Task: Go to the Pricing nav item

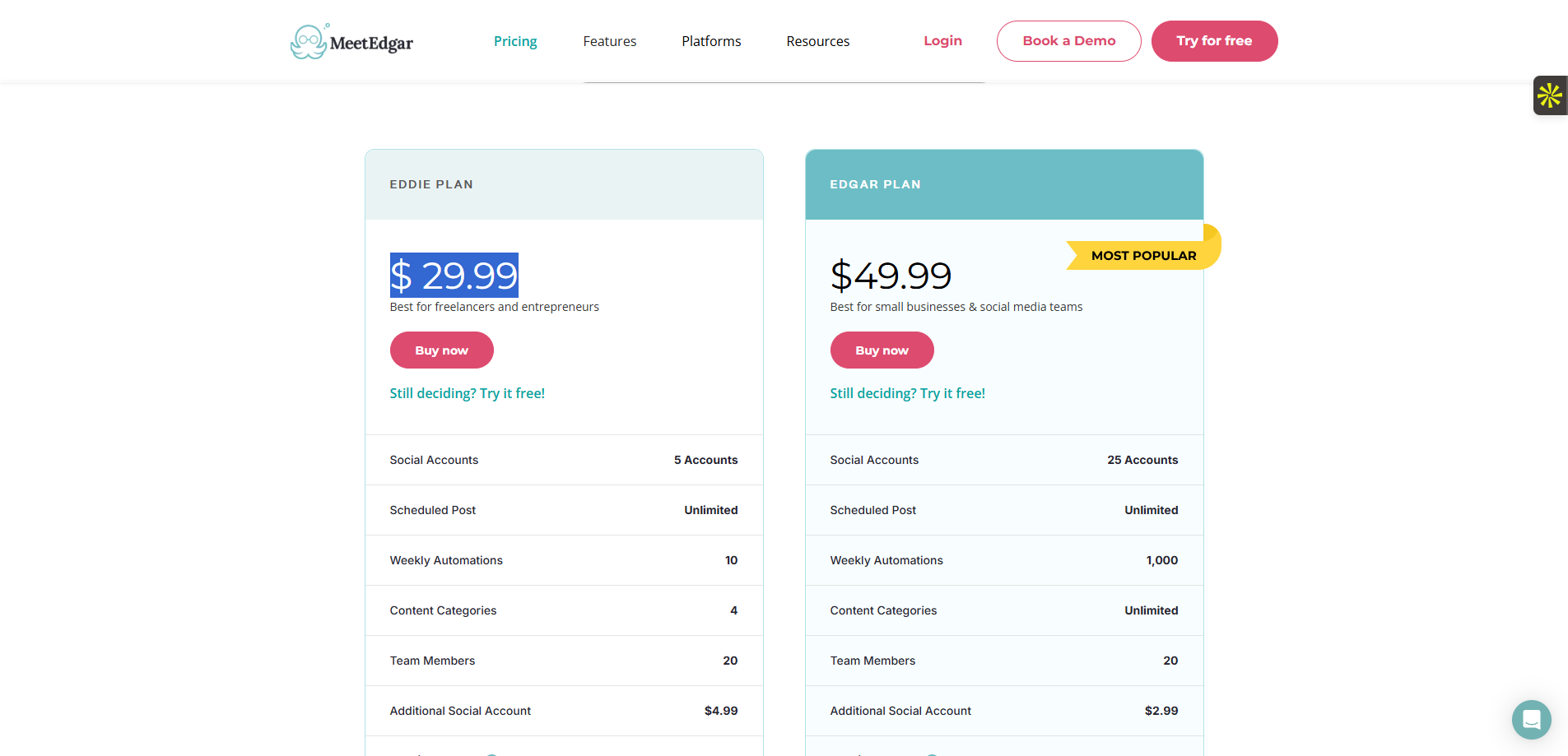Action: point(515,41)
